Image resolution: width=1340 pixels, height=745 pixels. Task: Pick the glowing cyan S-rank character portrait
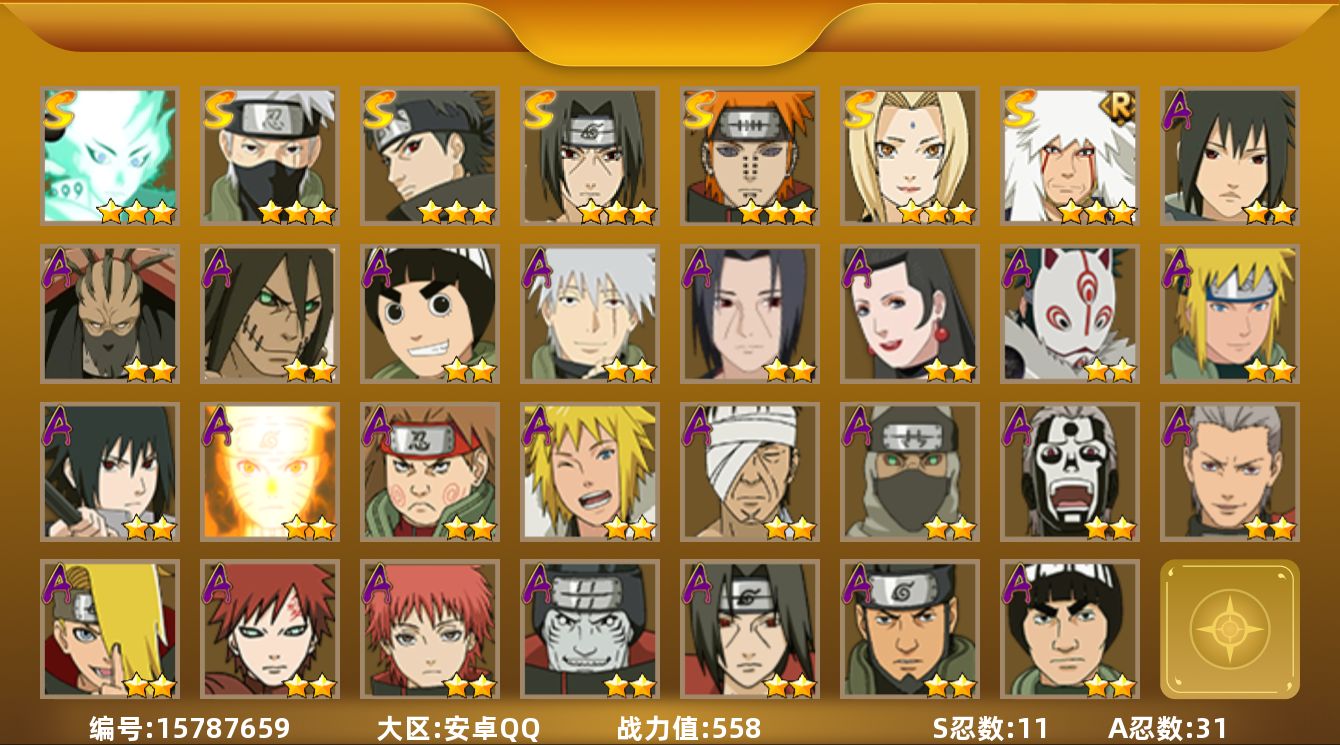coord(110,155)
